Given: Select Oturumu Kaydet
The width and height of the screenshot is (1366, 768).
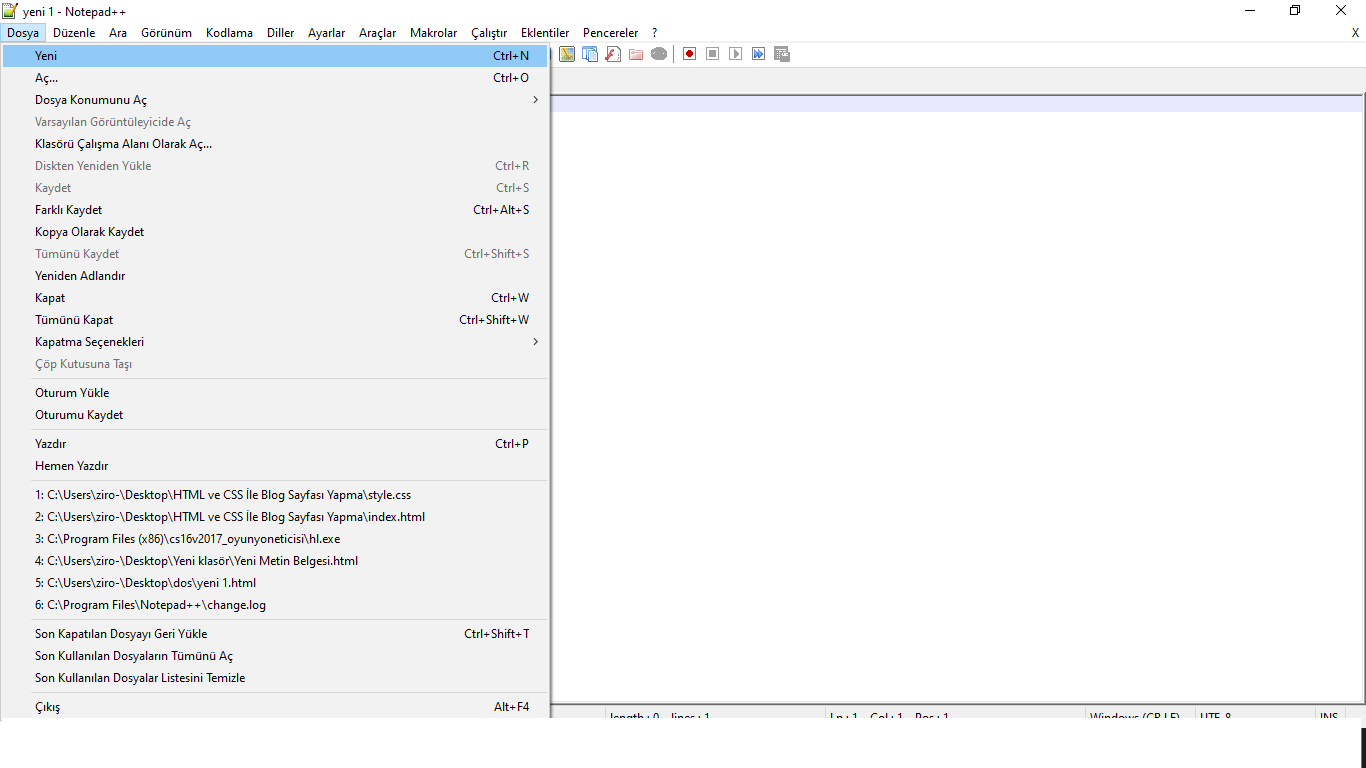Looking at the screenshot, I should (x=275, y=415).
